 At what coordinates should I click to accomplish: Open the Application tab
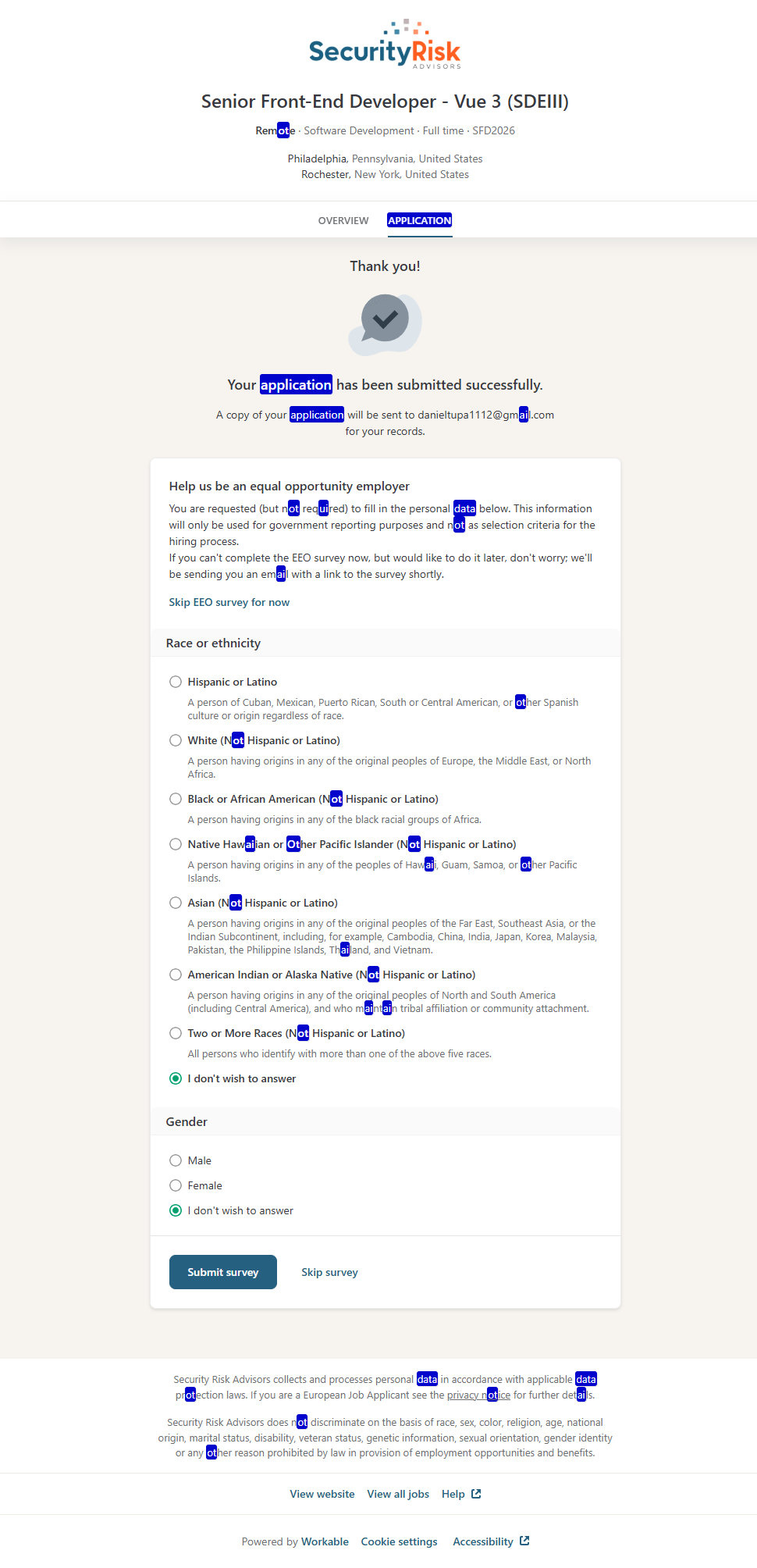[x=420, y=221]
